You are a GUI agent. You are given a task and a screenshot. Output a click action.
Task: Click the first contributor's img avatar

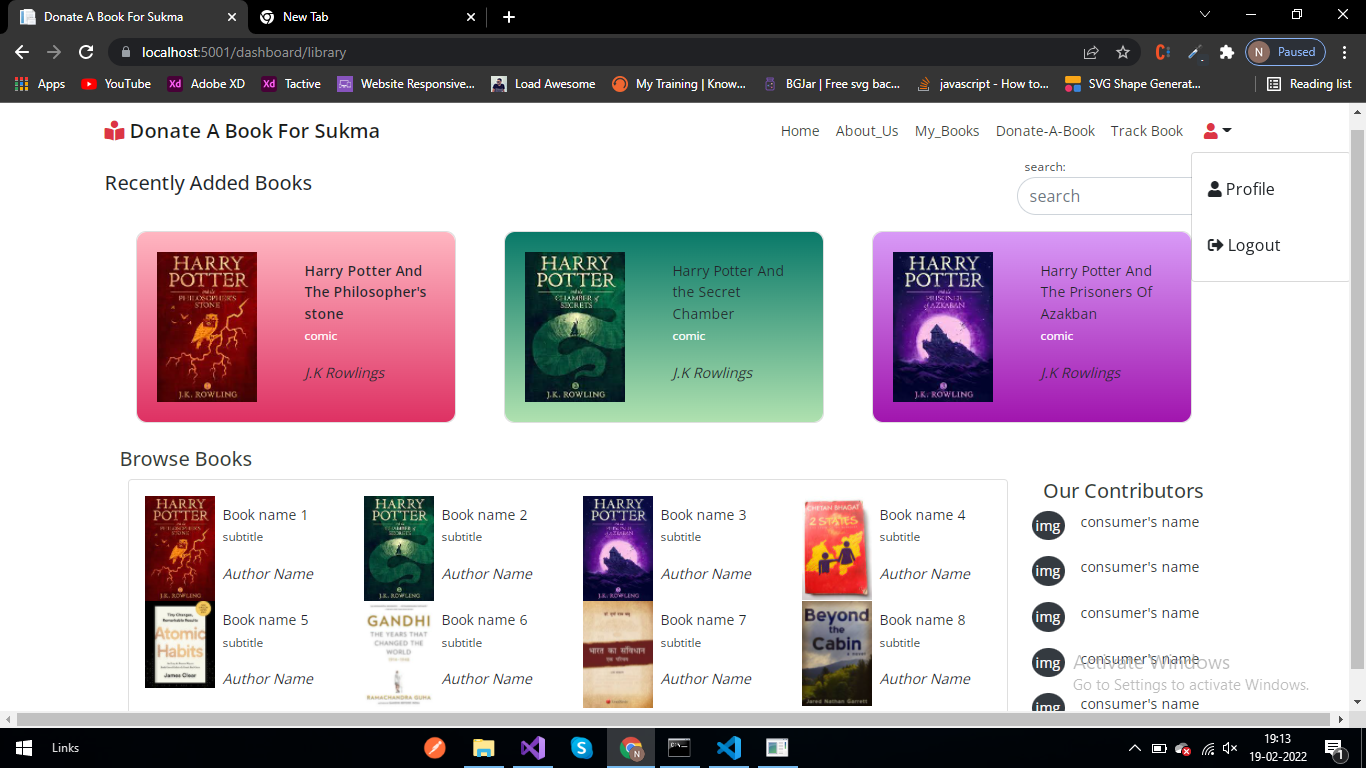(1048, 525)
